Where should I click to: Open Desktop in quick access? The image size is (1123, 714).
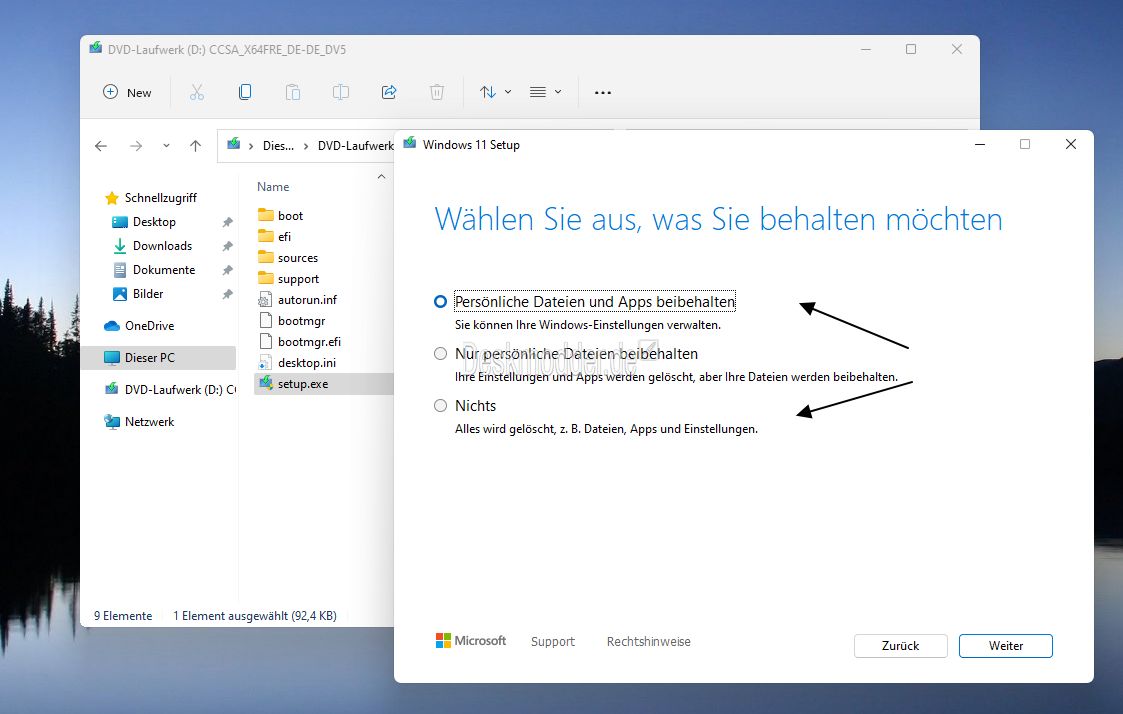(153, 222)
